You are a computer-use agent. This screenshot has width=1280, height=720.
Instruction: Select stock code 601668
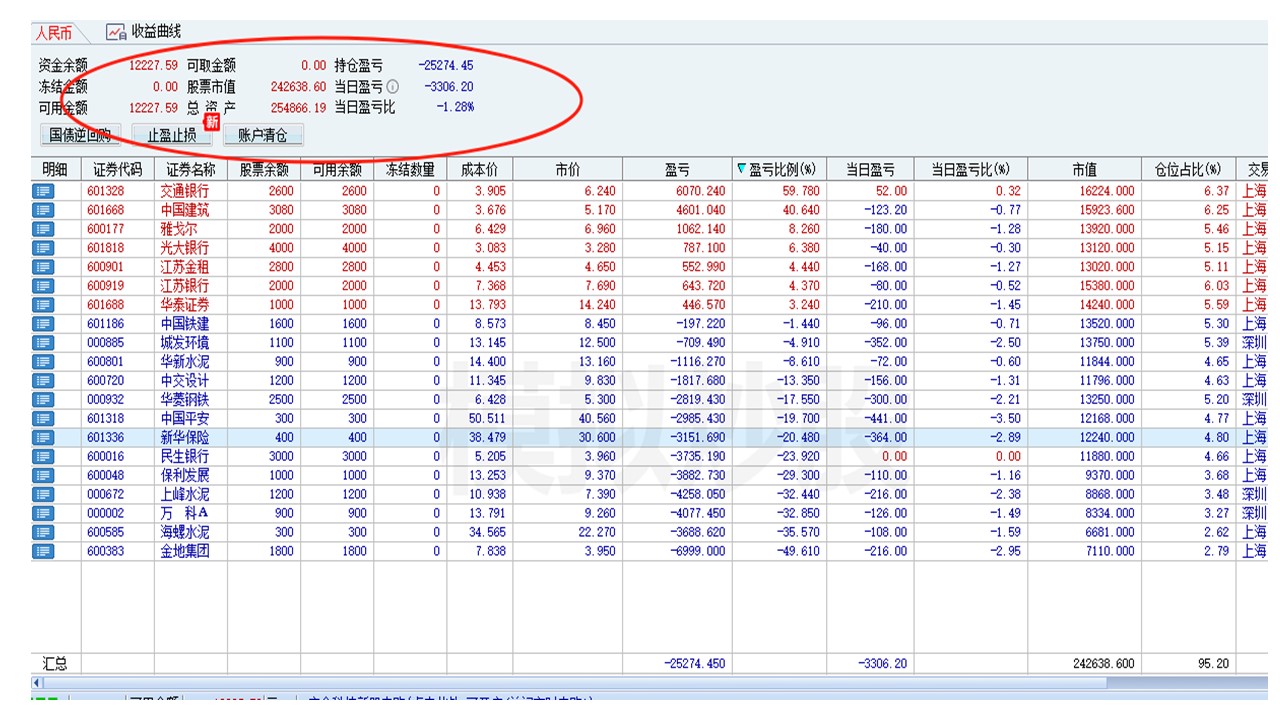coord(106,210)
